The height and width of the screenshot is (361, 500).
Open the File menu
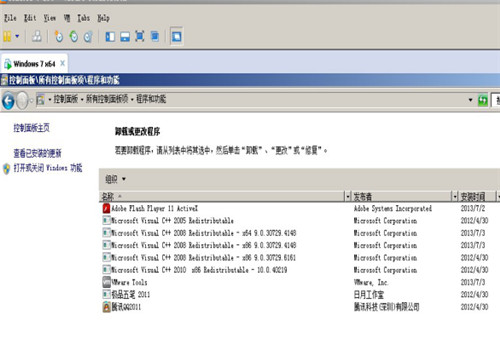[x=10, y=18]
